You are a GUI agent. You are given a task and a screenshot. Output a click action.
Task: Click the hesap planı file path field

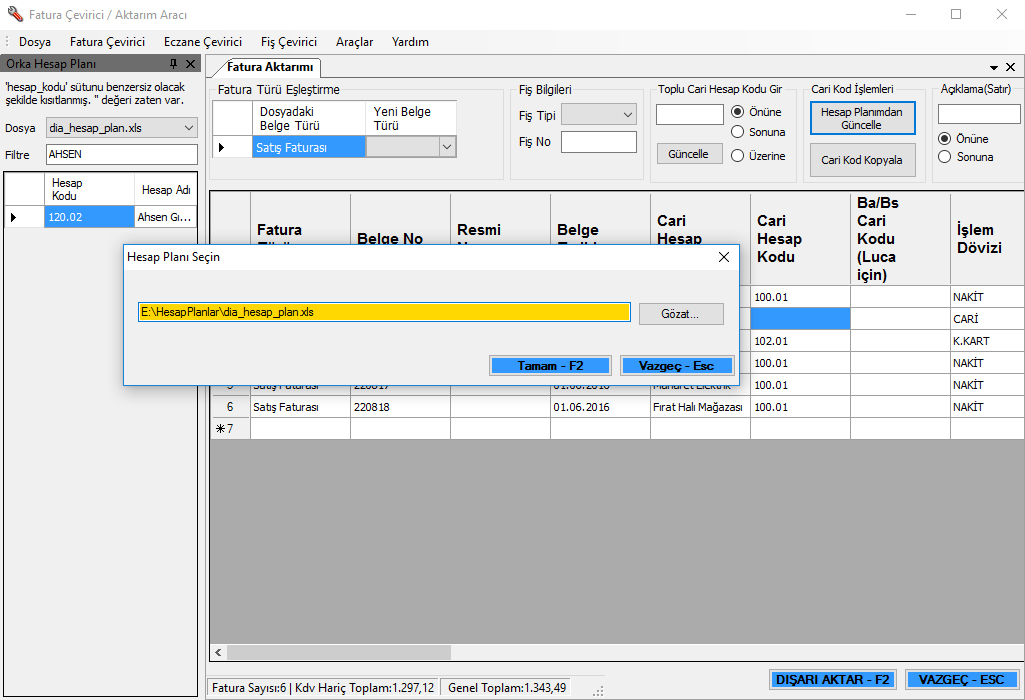[x=384, y=312]
